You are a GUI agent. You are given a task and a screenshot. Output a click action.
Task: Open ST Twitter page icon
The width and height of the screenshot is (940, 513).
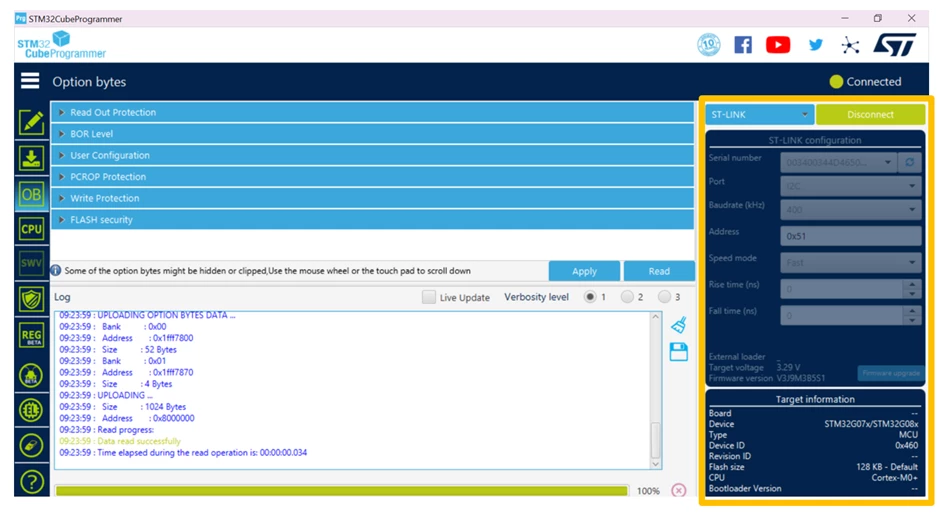(x=815, y=45)
